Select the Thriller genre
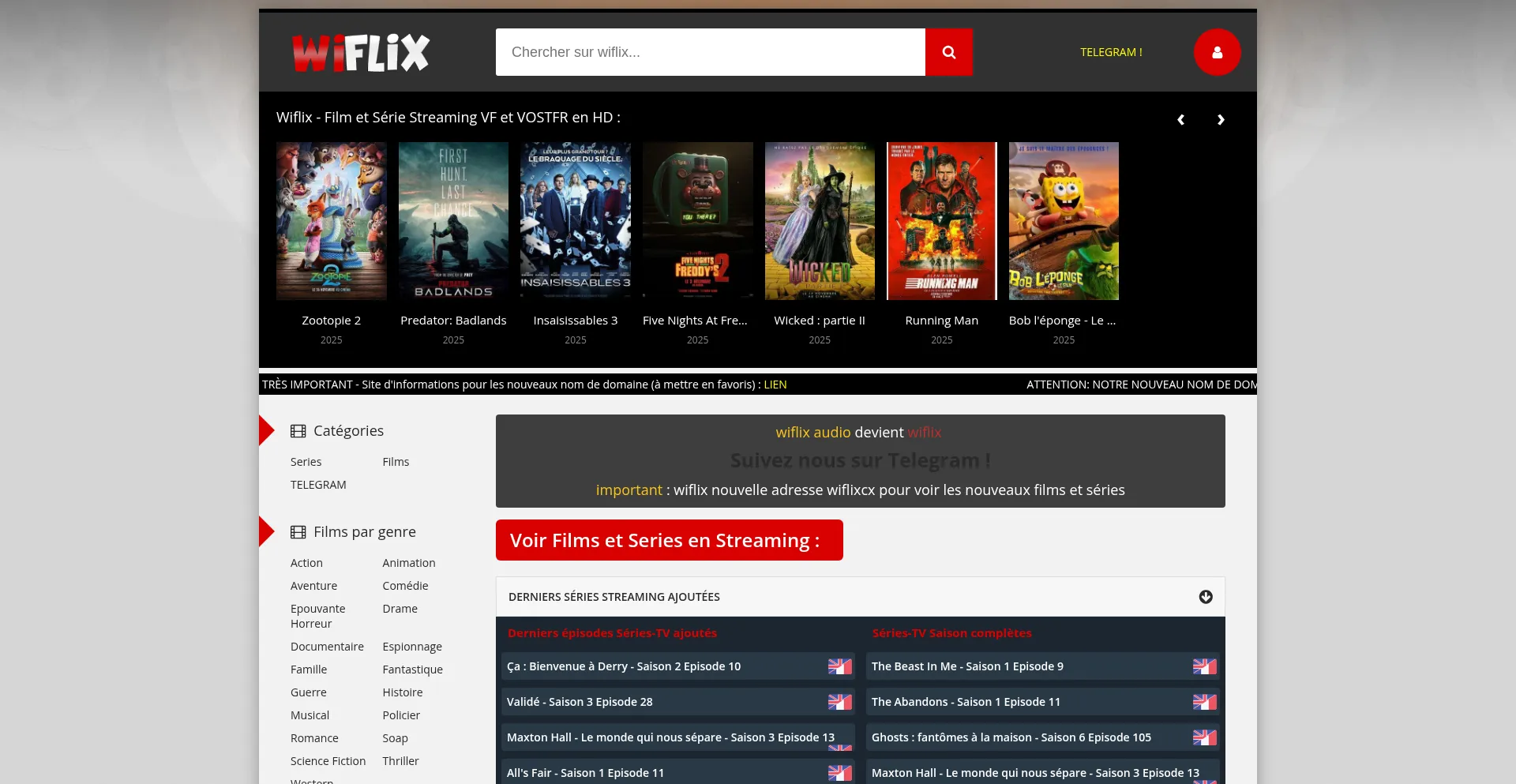The image size is (1516, 784). (401, 761)
